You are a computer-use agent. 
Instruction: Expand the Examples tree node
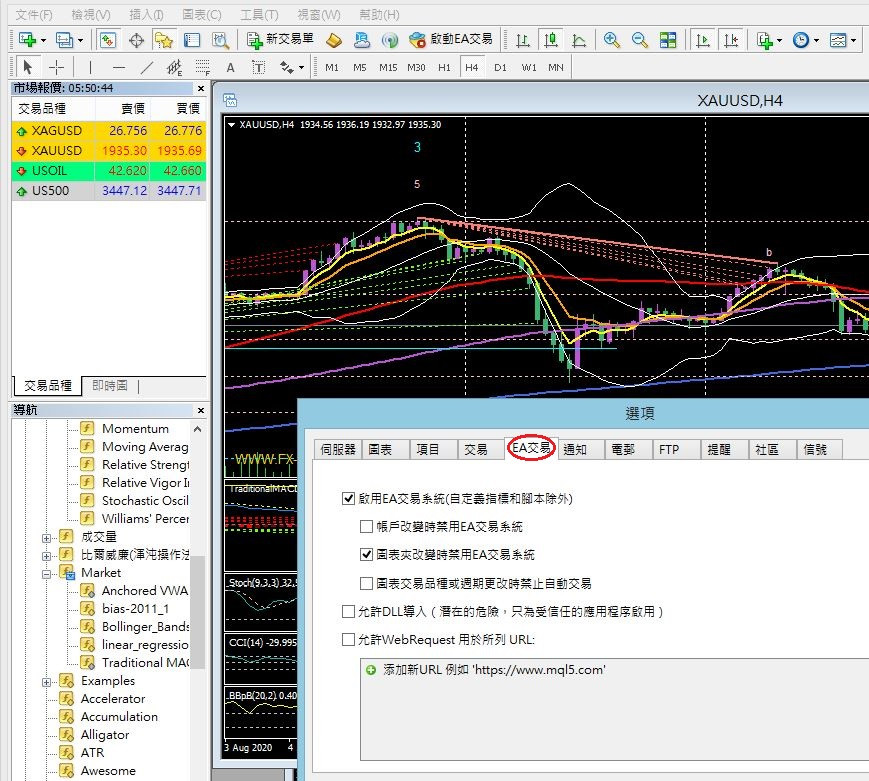click(x=46, y=681)
